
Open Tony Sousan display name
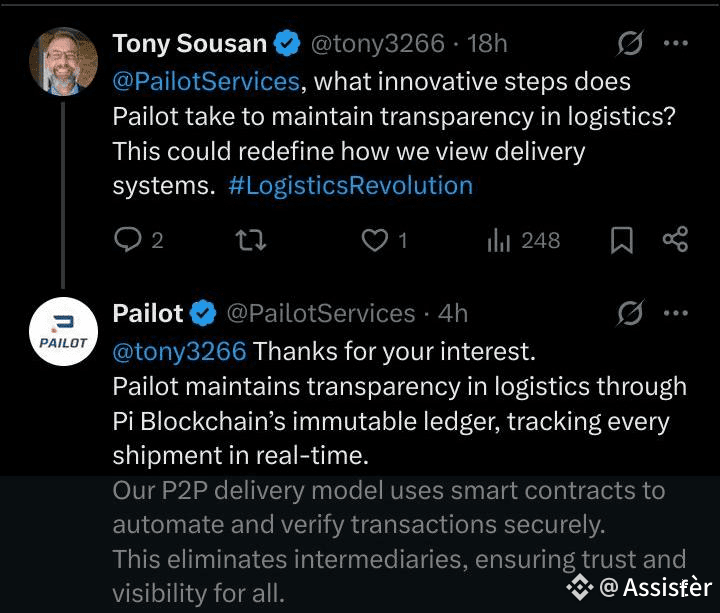[x=190, y=44]
